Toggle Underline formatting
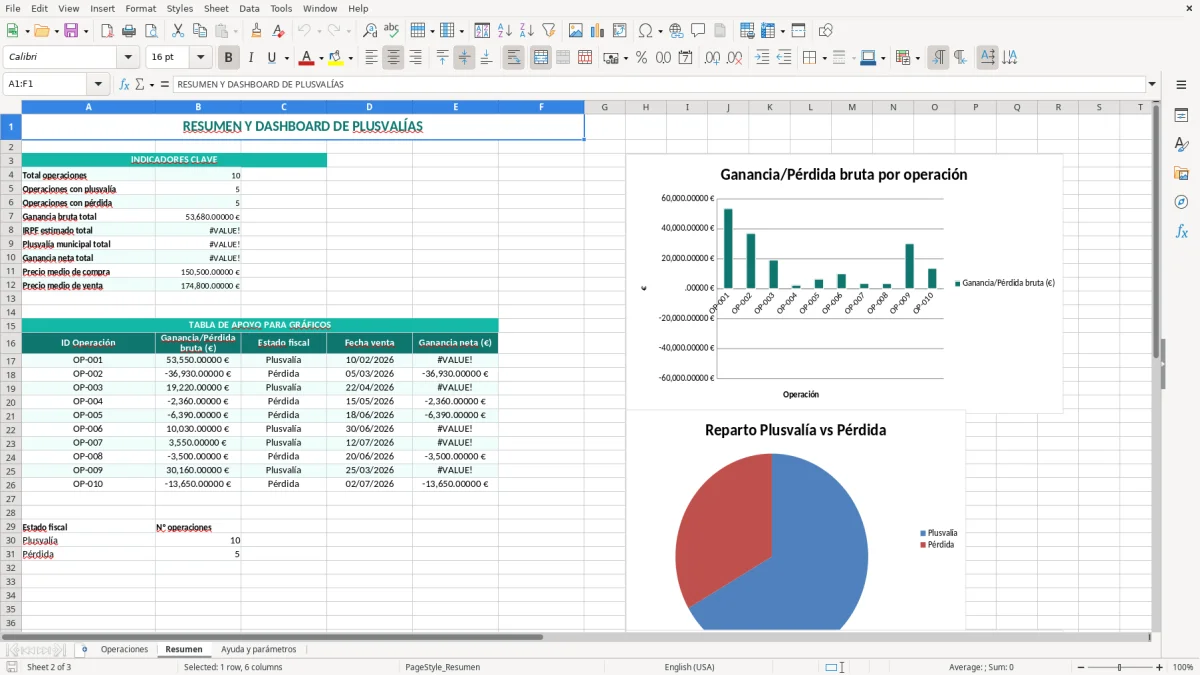The image size is (1200, 675). (272, 58)
